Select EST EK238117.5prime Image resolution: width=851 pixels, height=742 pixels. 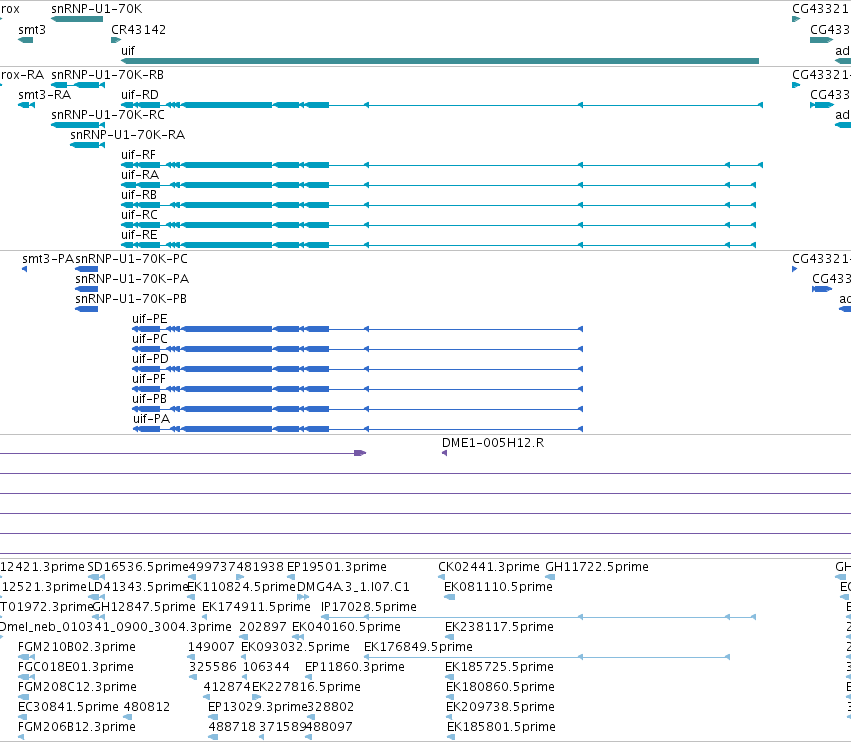[x=449, y=637]
